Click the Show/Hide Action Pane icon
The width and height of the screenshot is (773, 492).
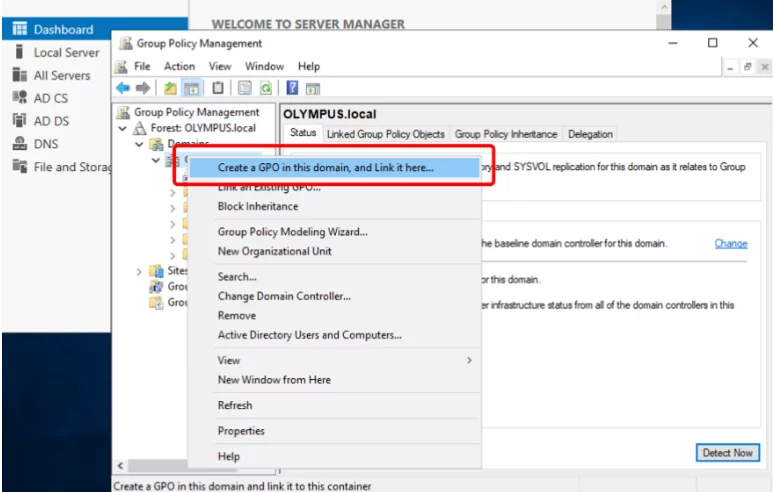point(313,89)
